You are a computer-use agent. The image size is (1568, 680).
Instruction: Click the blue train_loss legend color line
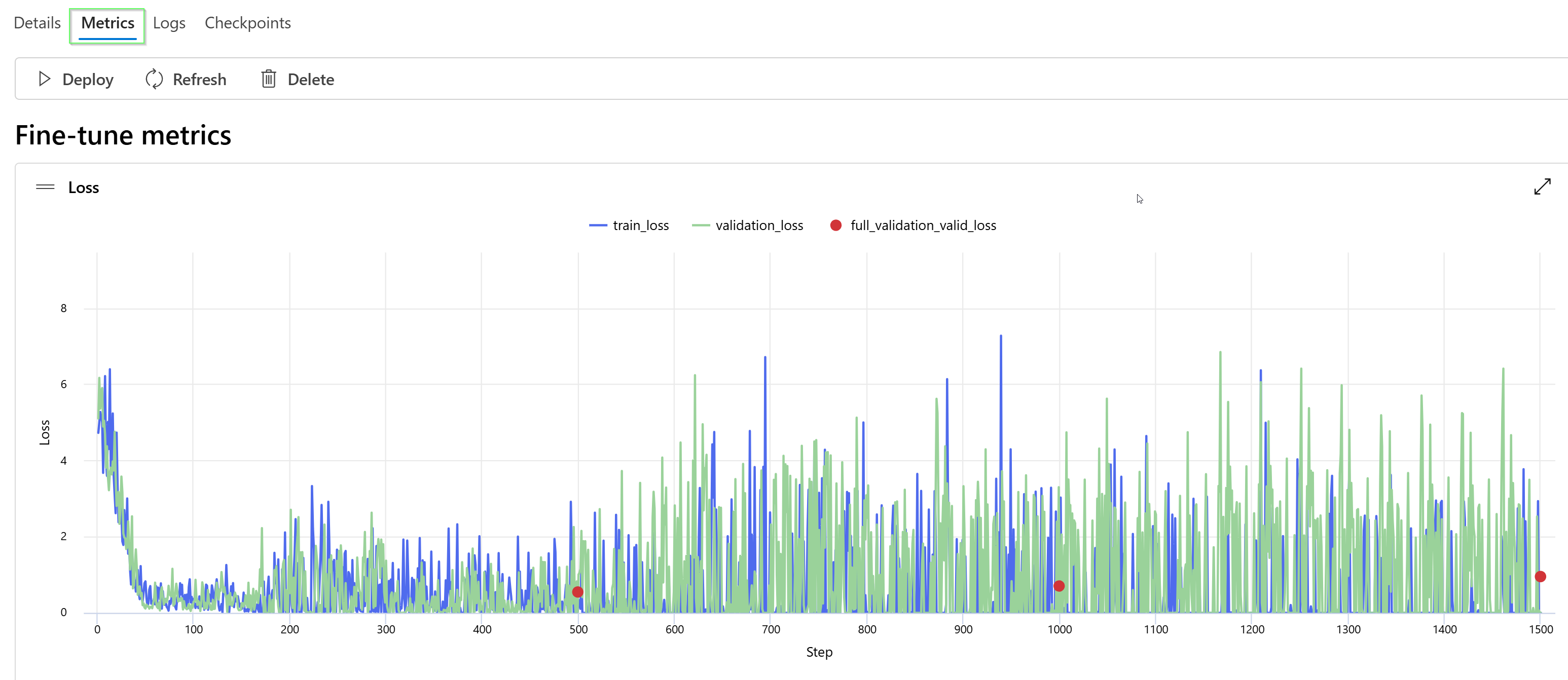pyautogui.click(x=598, y=225)
